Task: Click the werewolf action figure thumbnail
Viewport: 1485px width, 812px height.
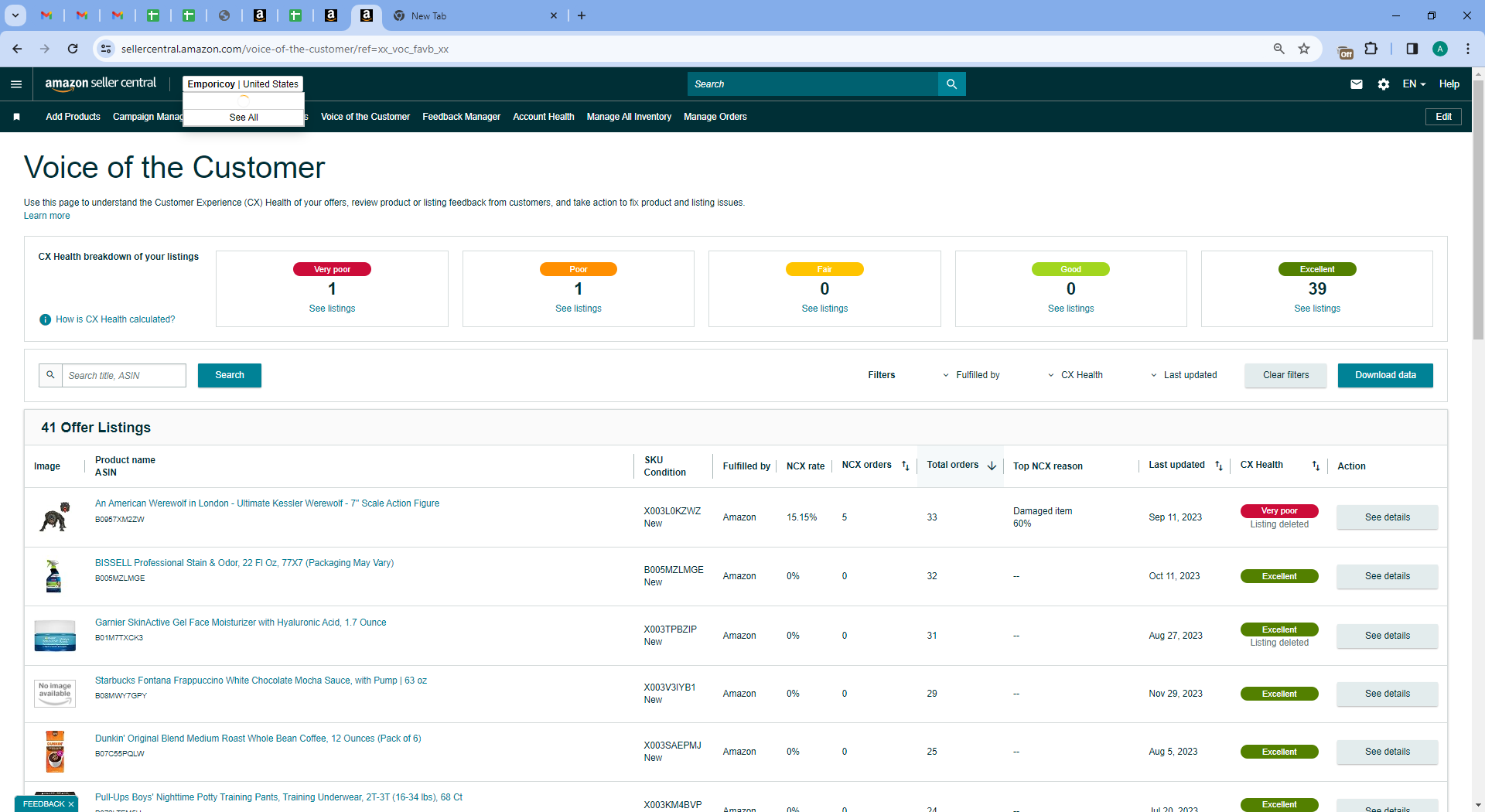Action: click(55, 517)
